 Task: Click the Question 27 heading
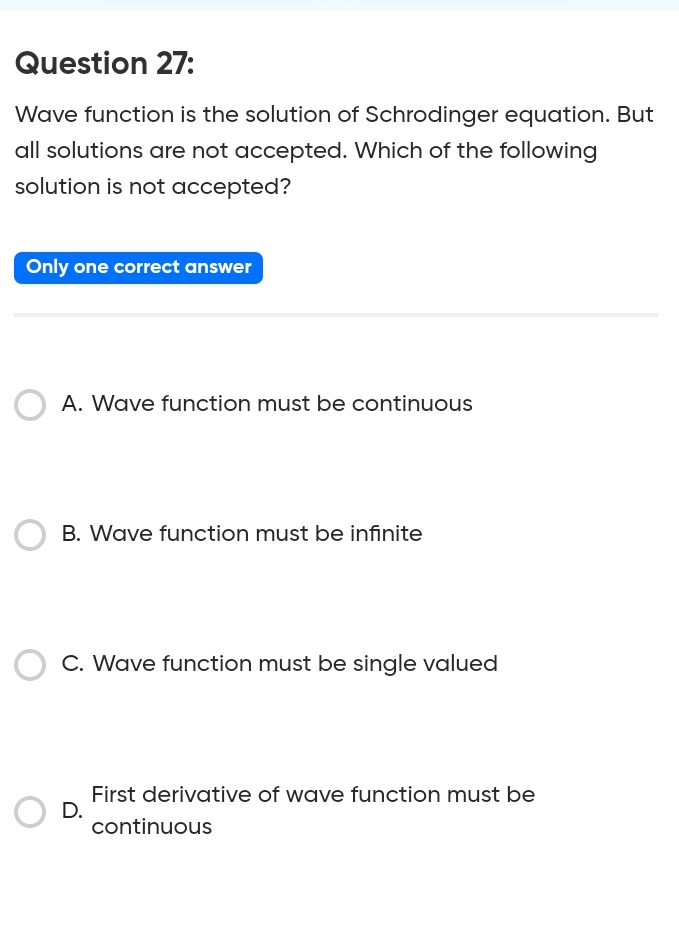pyautogui.click(x=104, y=63)
